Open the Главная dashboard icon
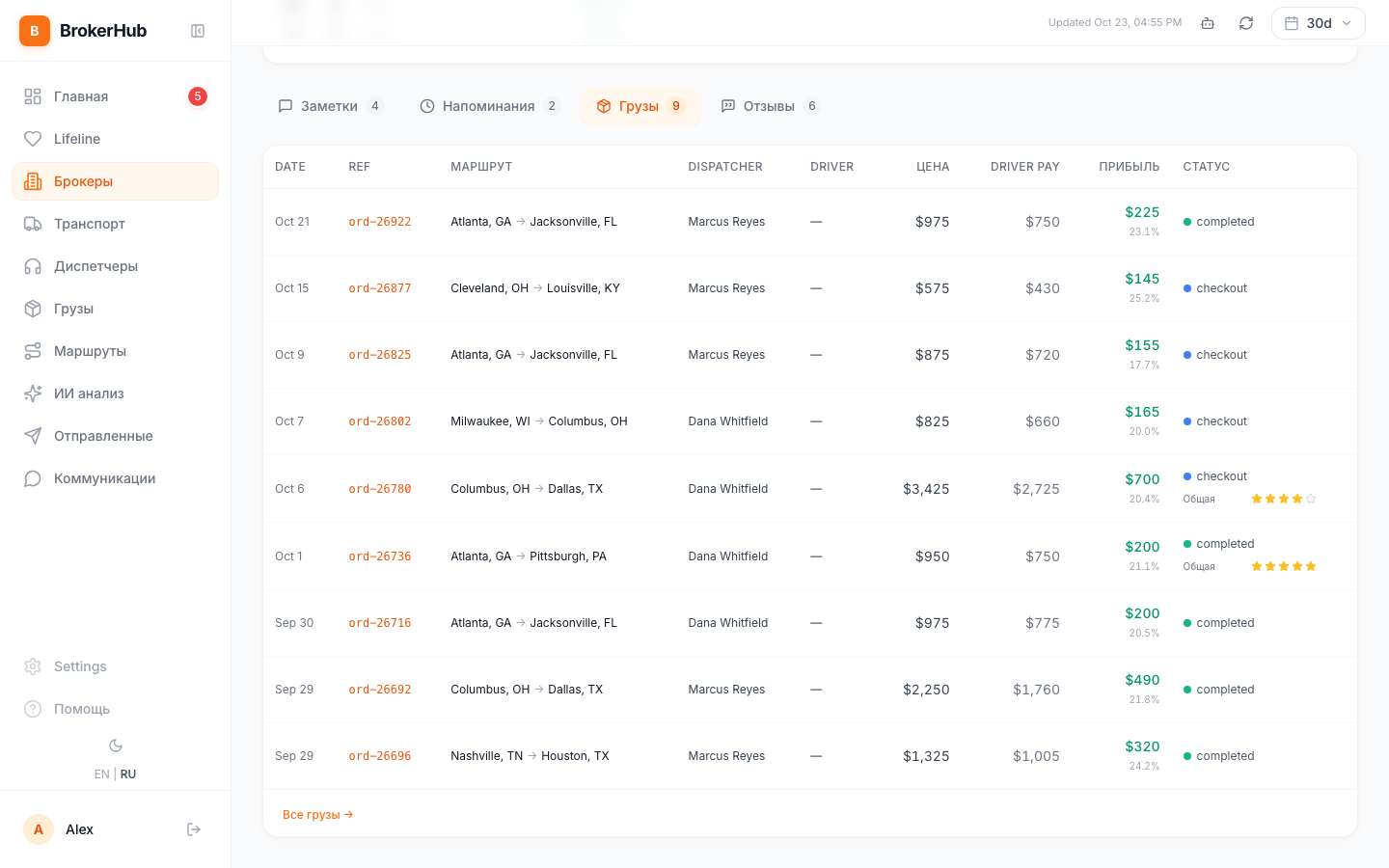Viewport: 1389px width, 868px height. (33, 96)
